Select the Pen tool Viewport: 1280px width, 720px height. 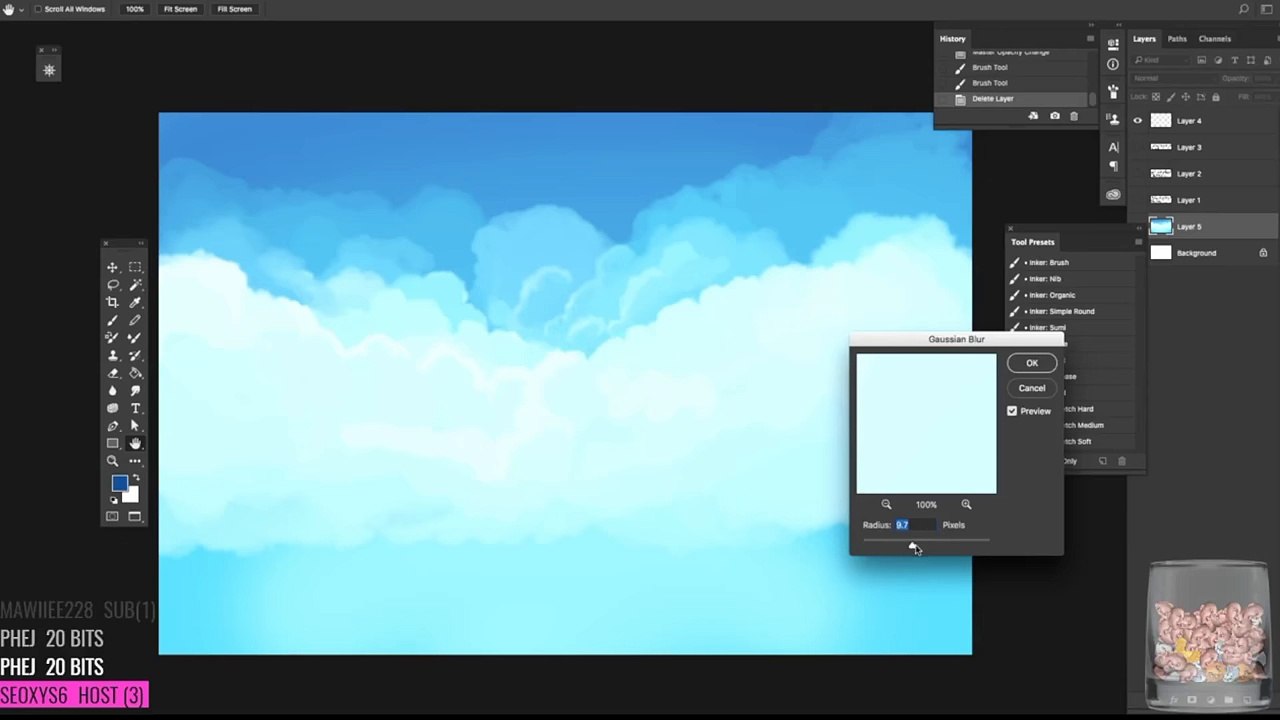click(112, 426)
